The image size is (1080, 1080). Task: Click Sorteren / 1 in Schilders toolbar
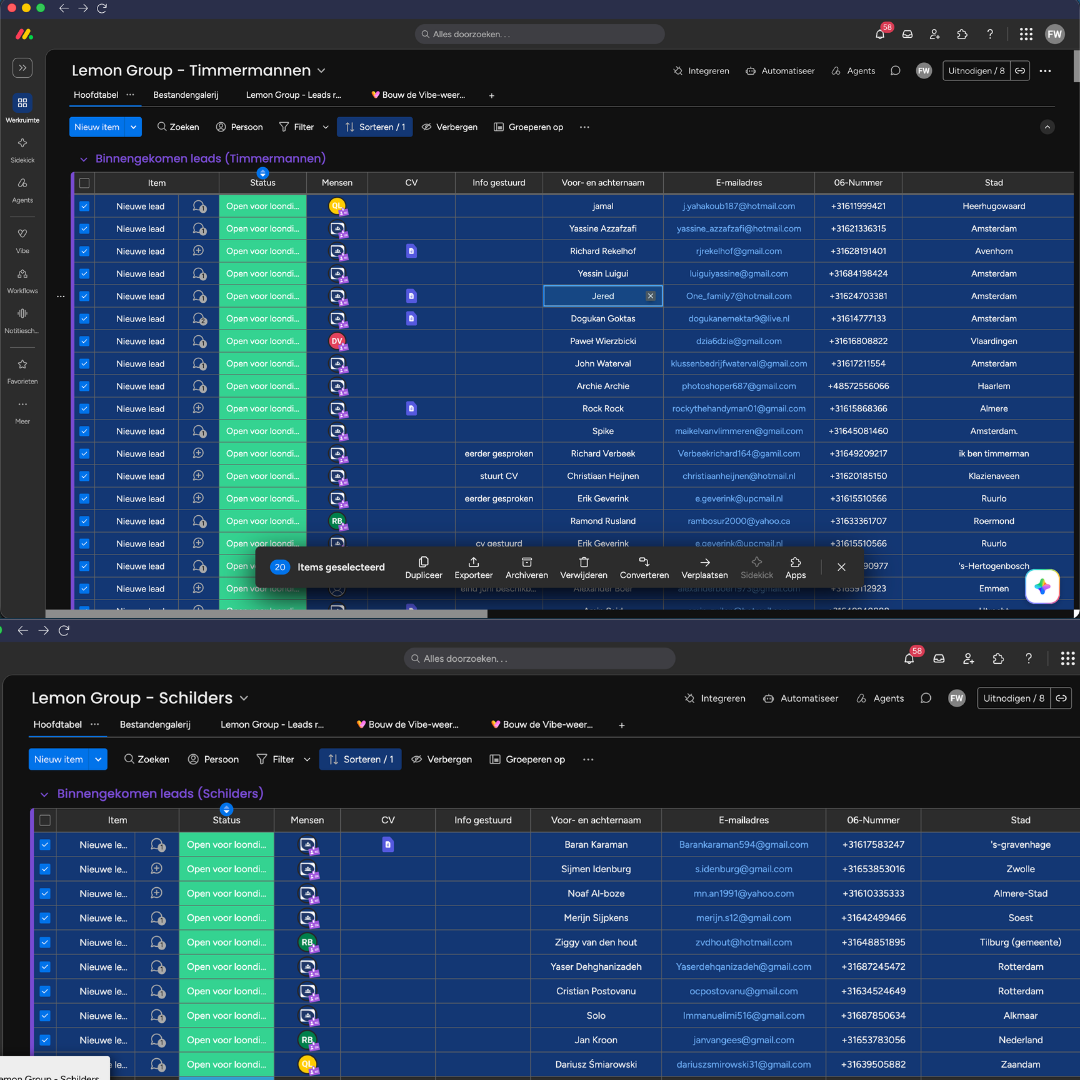360,760
